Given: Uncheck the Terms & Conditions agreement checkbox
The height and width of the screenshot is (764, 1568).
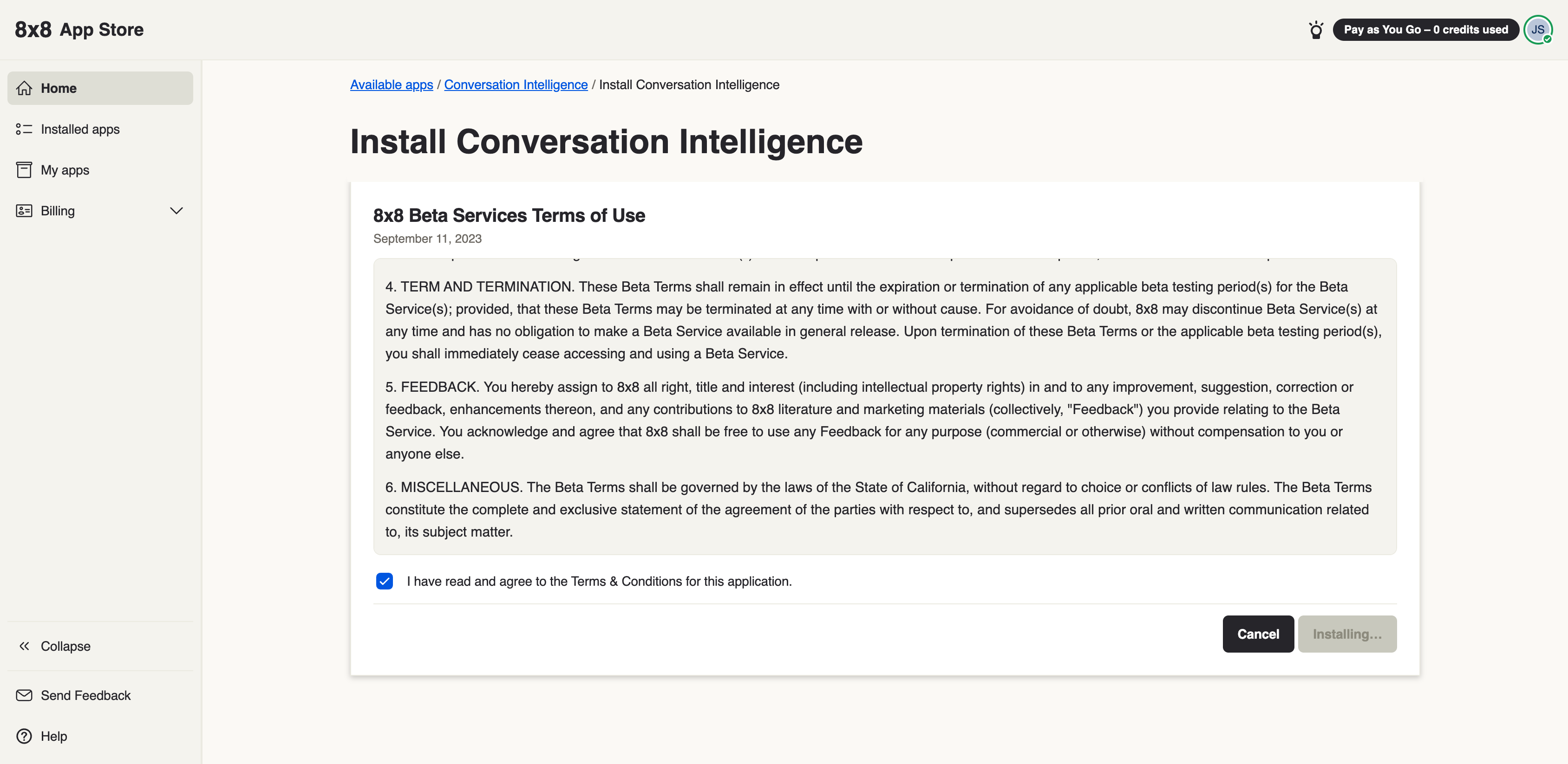Looking at the screenshot, I should coord(385,581).
